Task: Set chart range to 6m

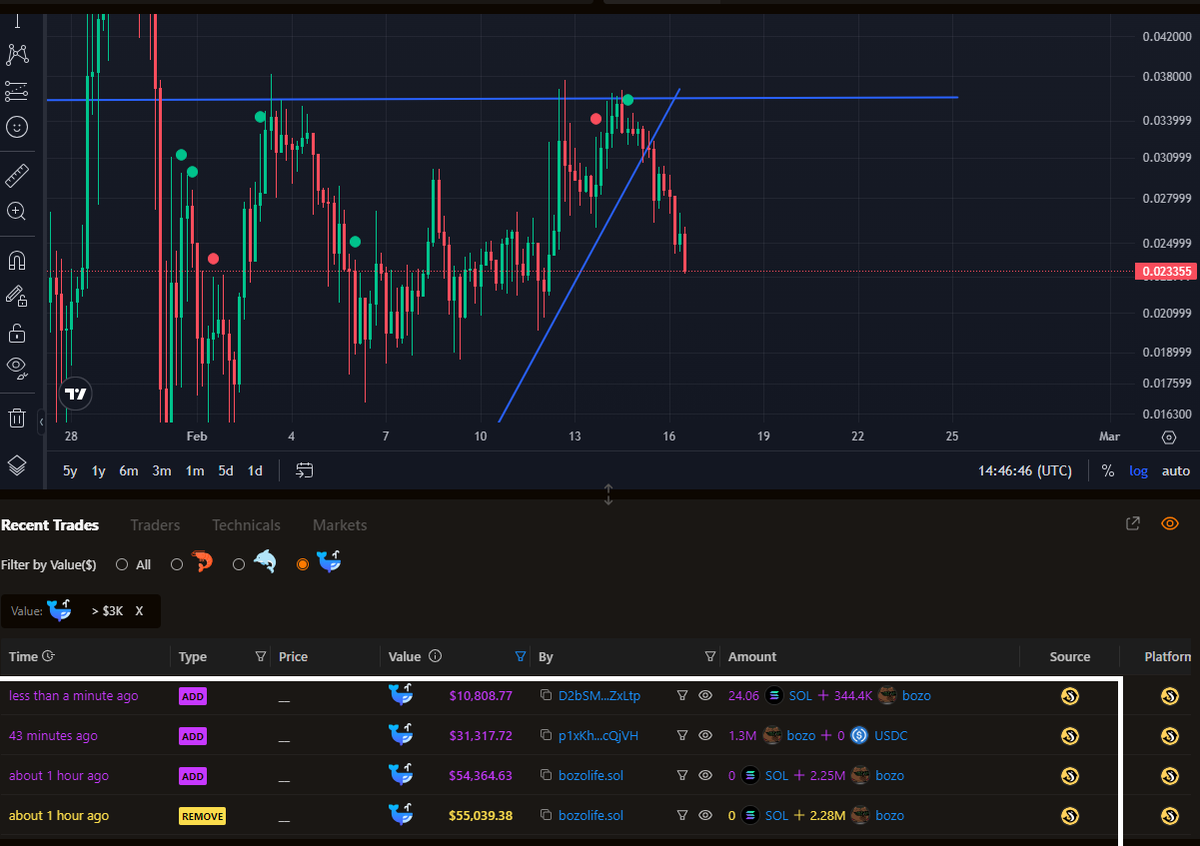Action: click(129, 471)
